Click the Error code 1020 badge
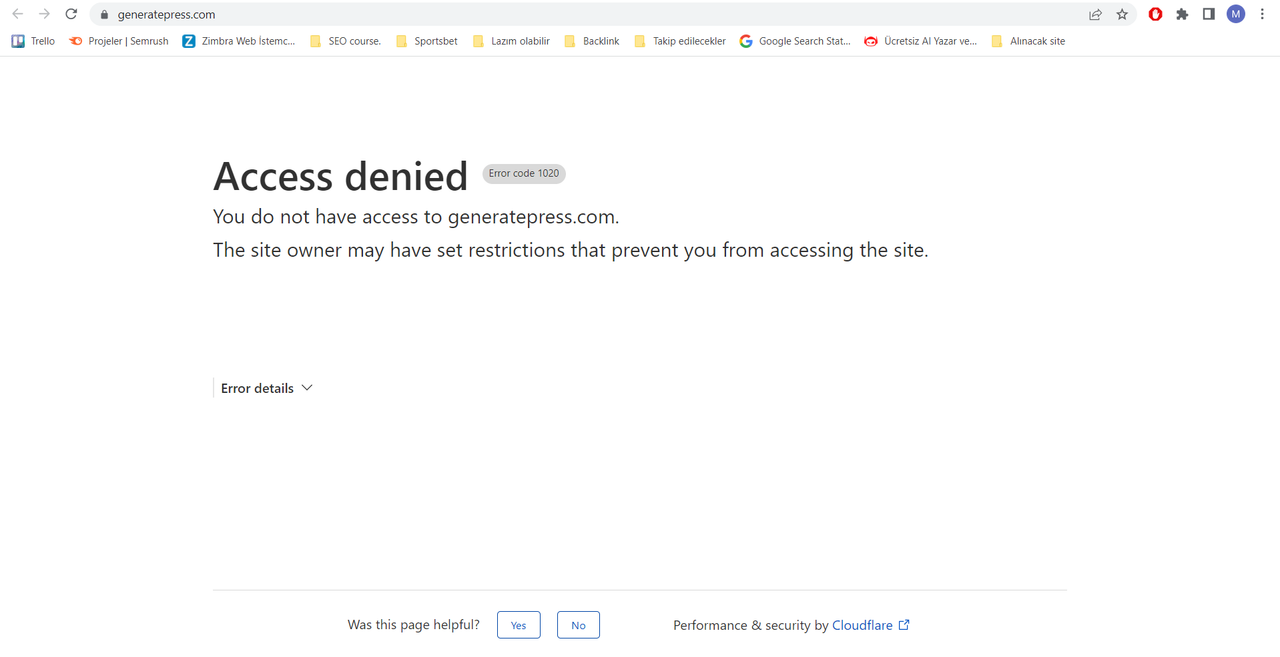1280x657 pixels. 524,173
